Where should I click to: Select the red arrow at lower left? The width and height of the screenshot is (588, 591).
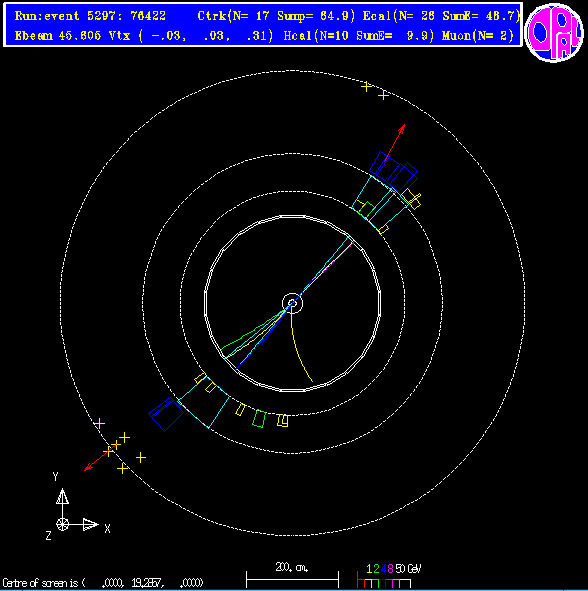click(99, 458)
